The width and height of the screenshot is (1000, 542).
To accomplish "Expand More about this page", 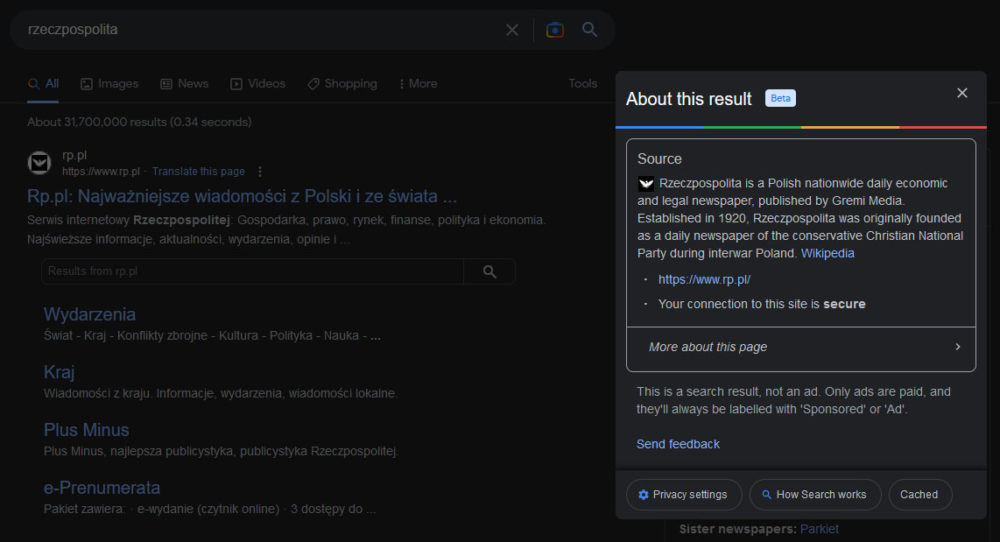I will click(801, 348).
